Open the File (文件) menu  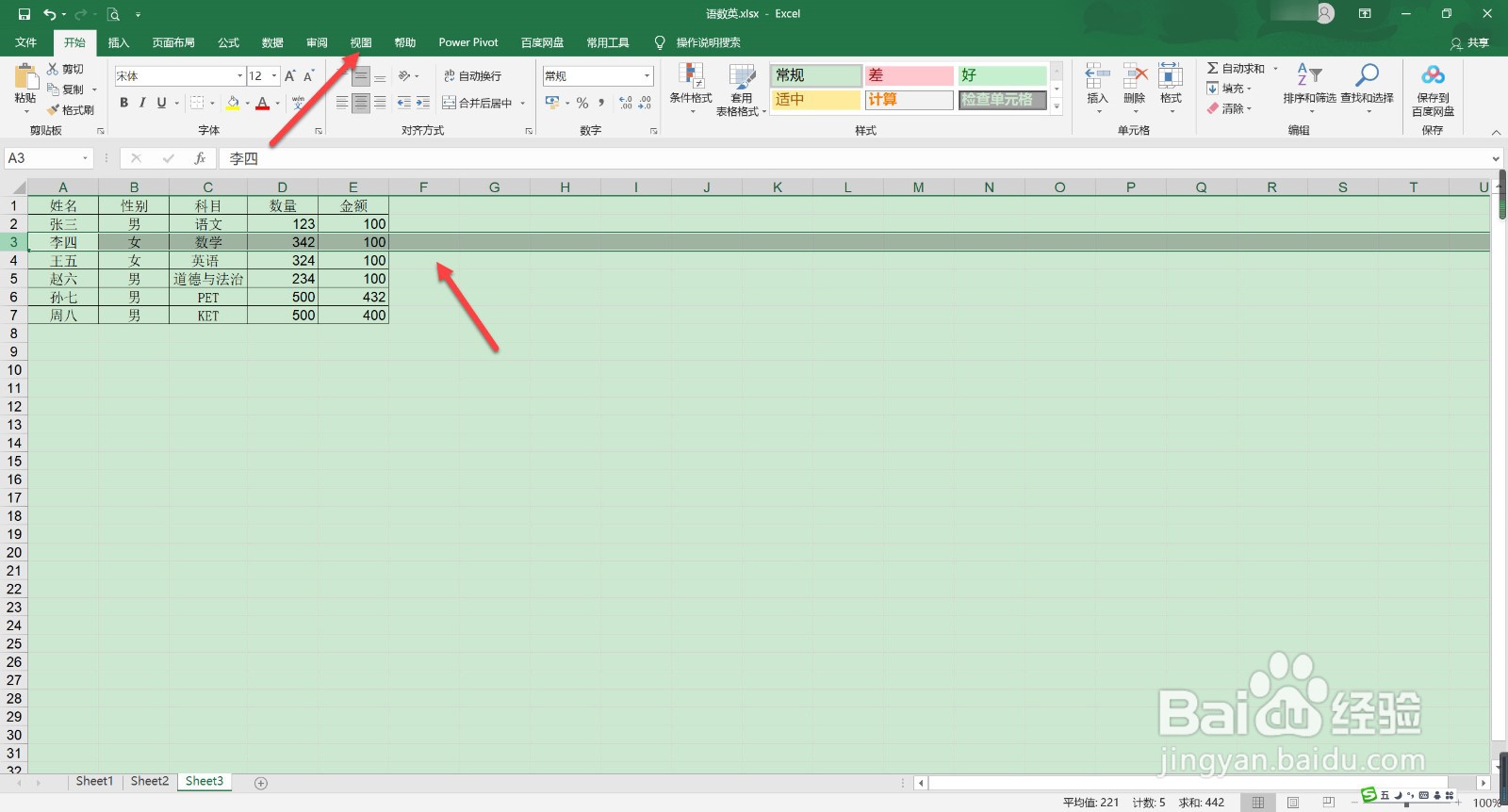tap(26, 42)
